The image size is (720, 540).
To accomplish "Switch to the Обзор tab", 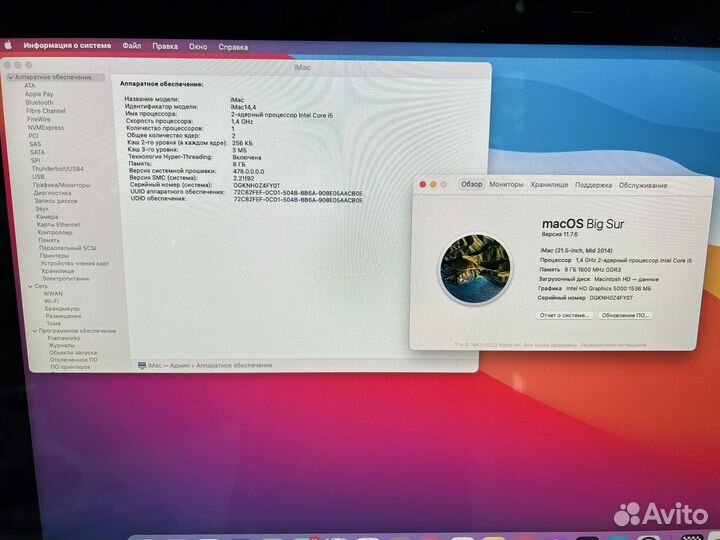I will 472,184.
